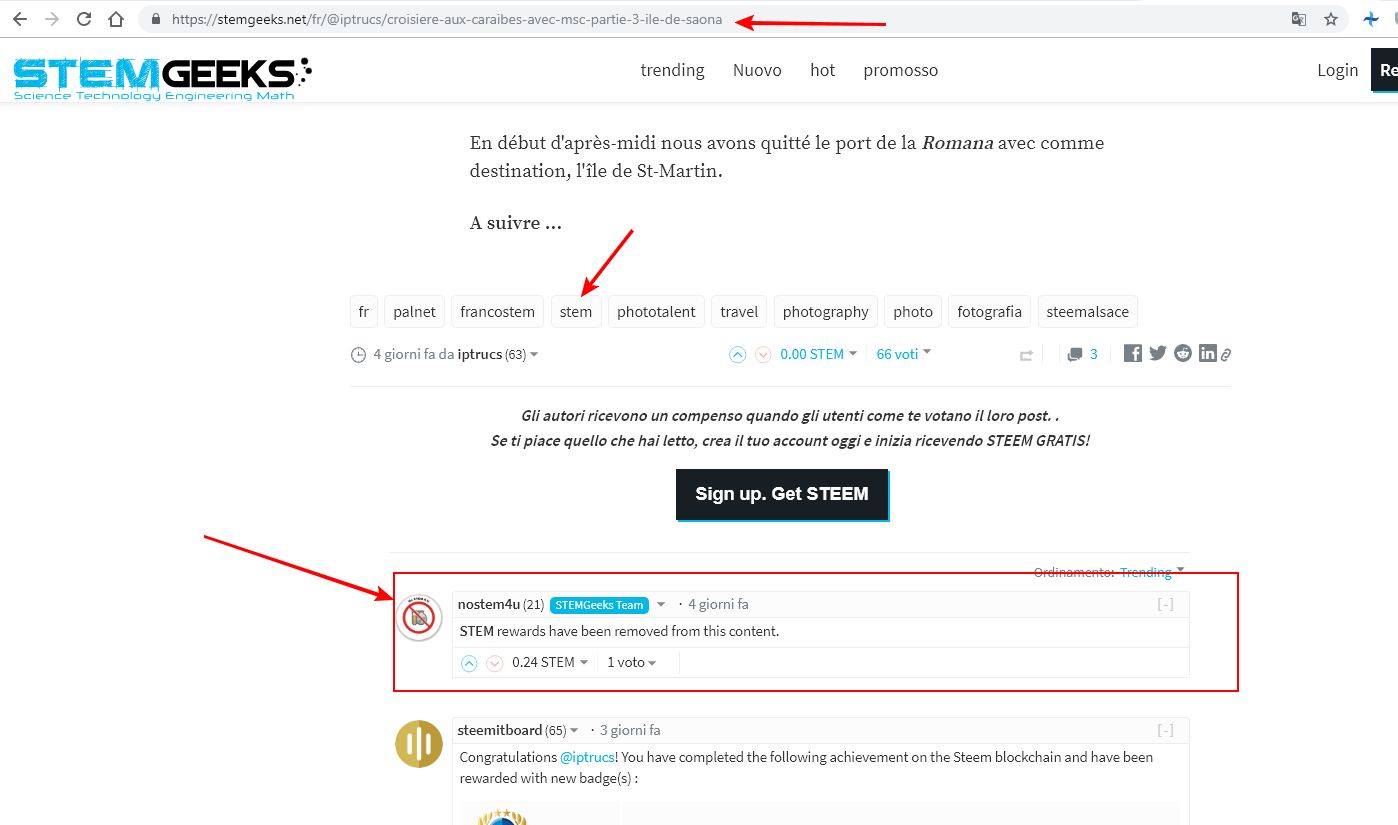Expand the 66 voti voters list
Screen dimensions: 1398x825
[x=904, y=353]
